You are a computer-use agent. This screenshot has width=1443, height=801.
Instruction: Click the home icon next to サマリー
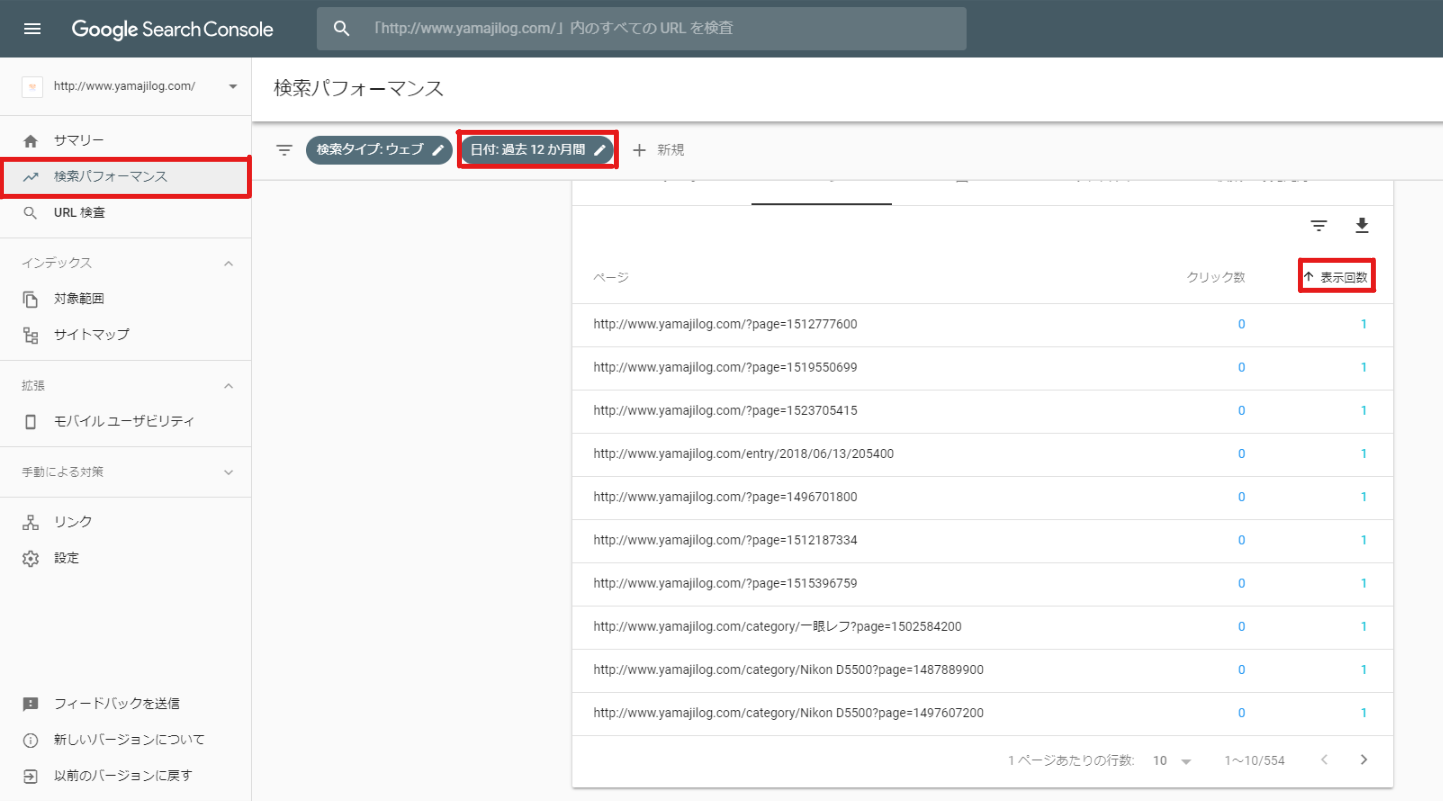(x=31, y=140)
